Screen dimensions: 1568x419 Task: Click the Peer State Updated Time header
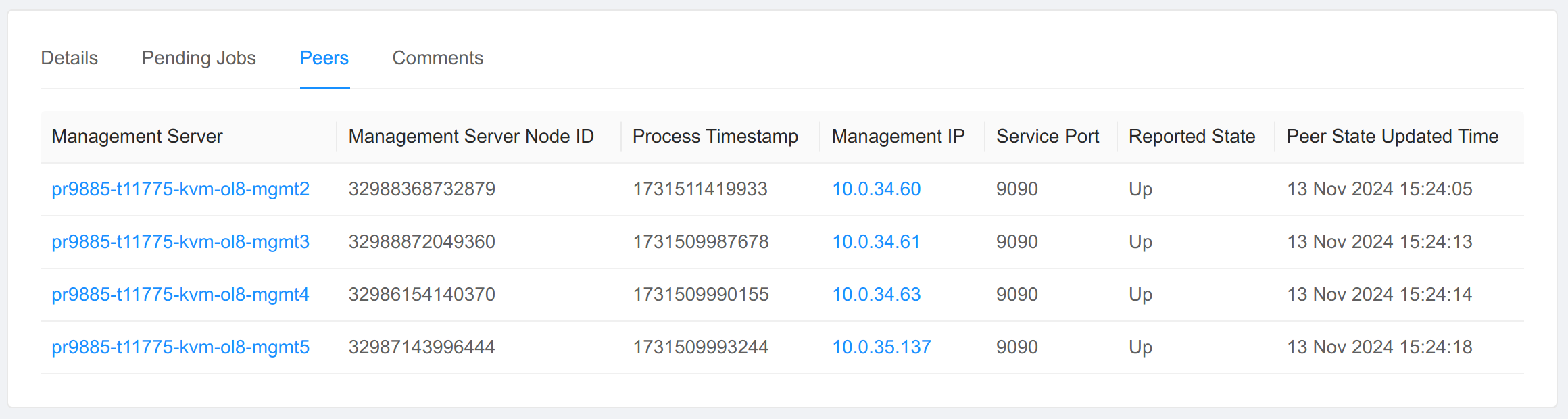[x=1392, y=137]
